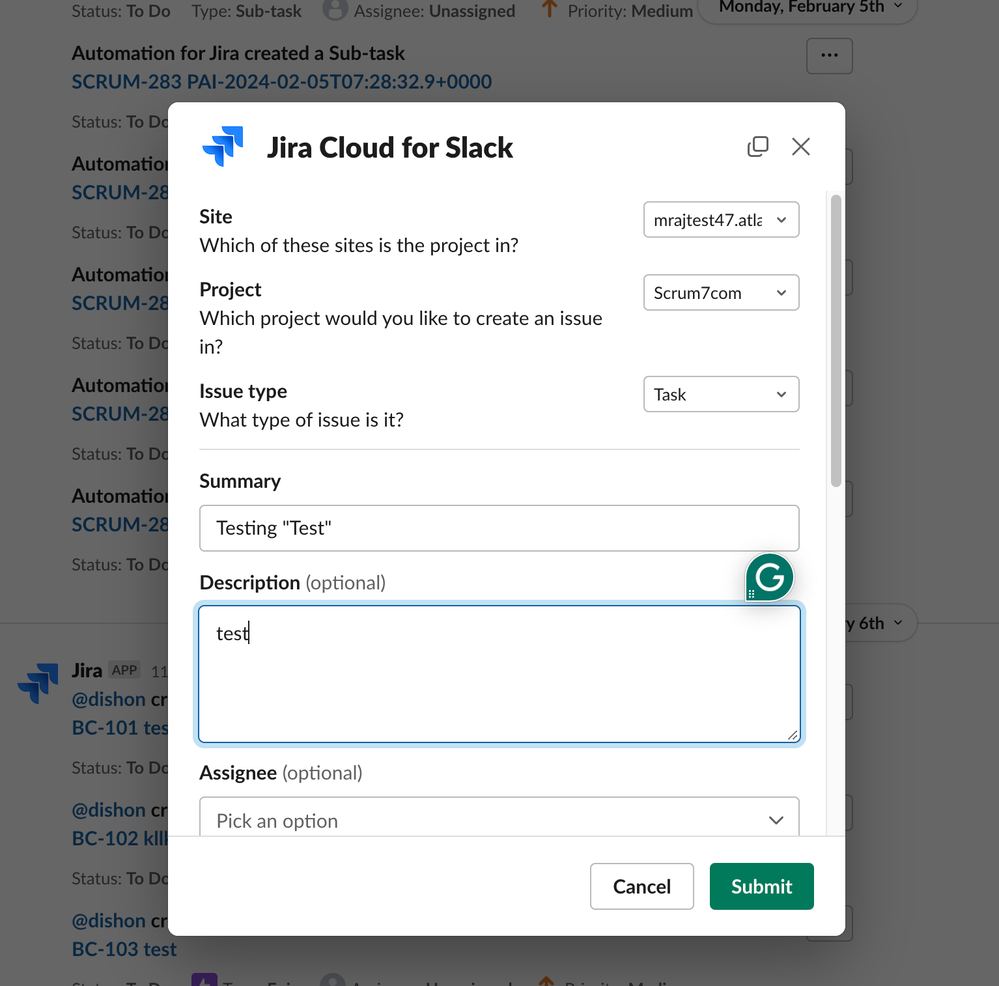
Task: Click the Jira Cloud for Slack logo
Action: pyautogui.click(x=223, y=147)
